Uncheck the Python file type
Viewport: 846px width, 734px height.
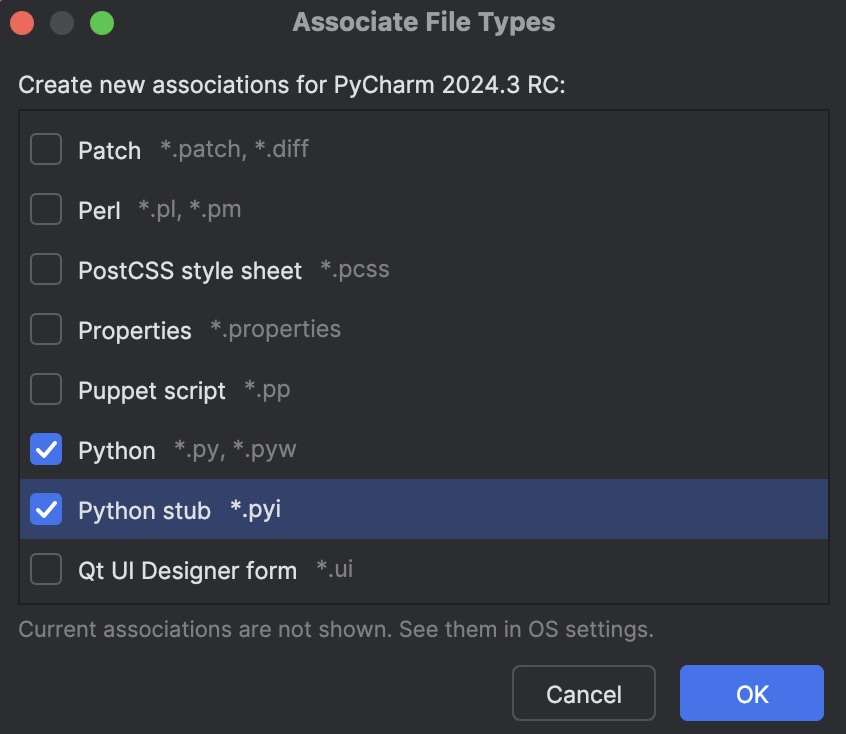pyautogui.click(x=45, y=449)
